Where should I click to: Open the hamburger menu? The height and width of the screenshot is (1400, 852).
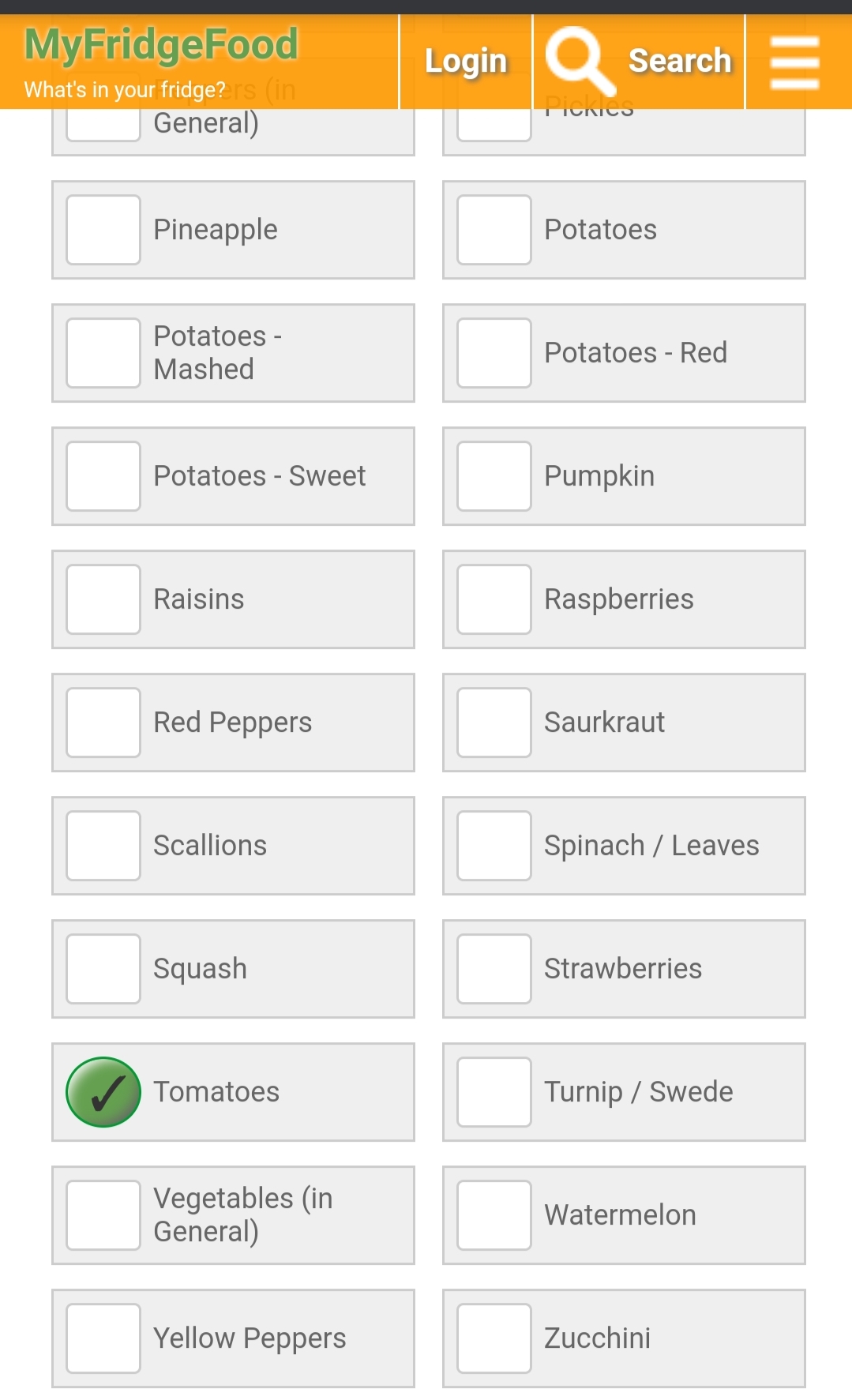click(x=795, y=62)
